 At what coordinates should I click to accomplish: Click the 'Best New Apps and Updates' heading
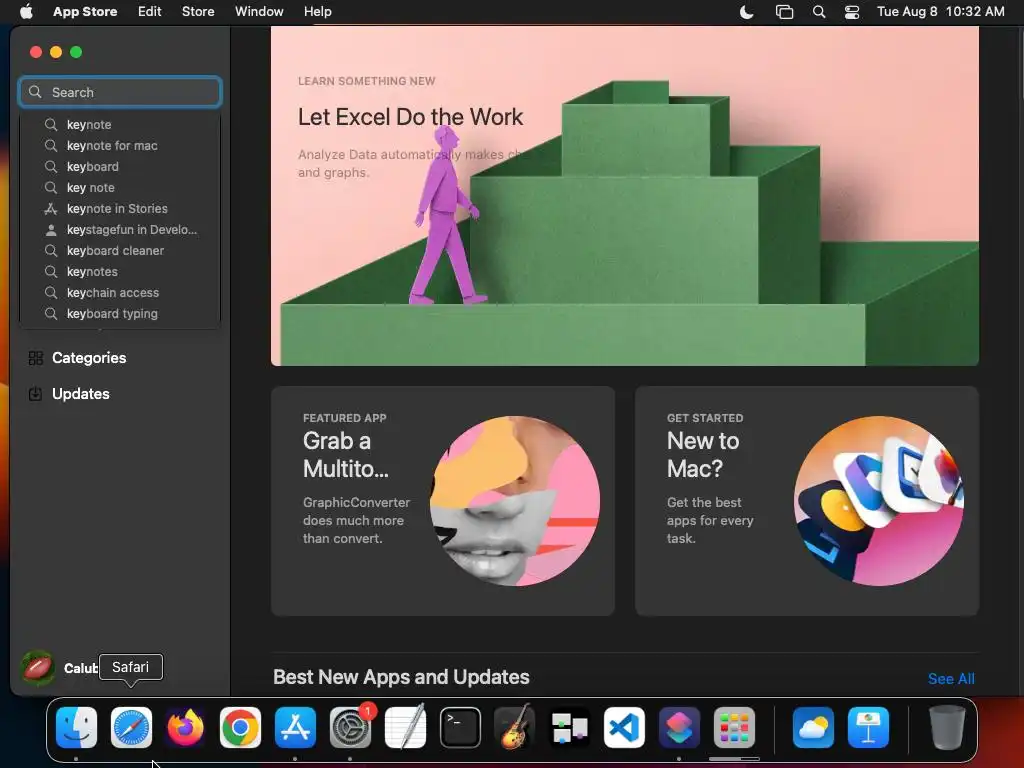pos(401,677)
